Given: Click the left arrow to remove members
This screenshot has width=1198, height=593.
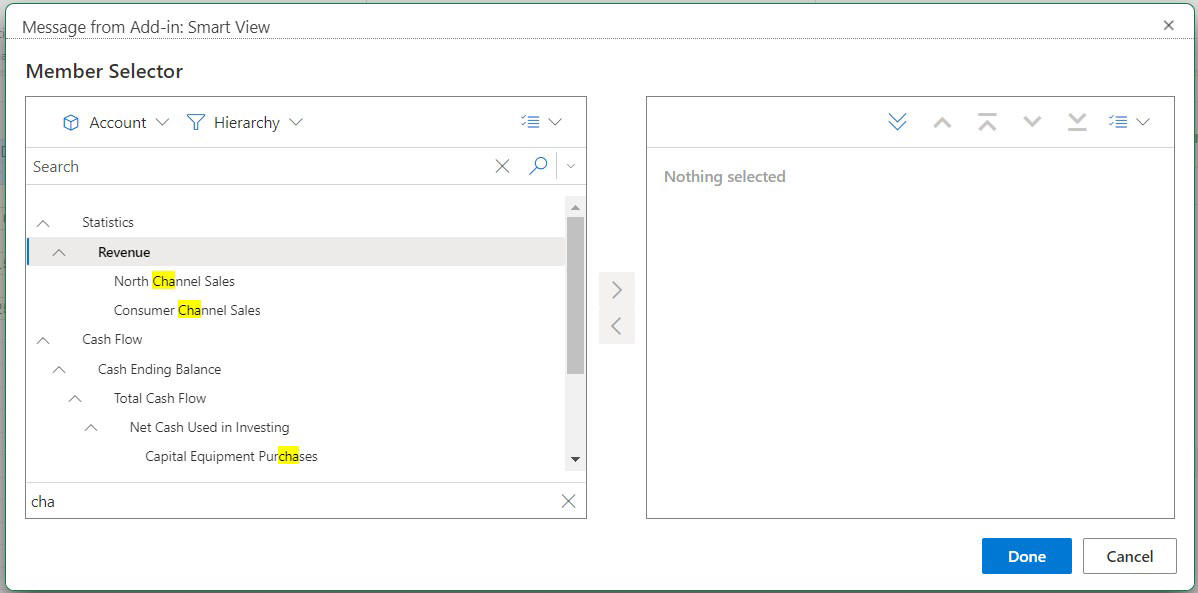Looking at the screenshot, I should tap(617, 324).
